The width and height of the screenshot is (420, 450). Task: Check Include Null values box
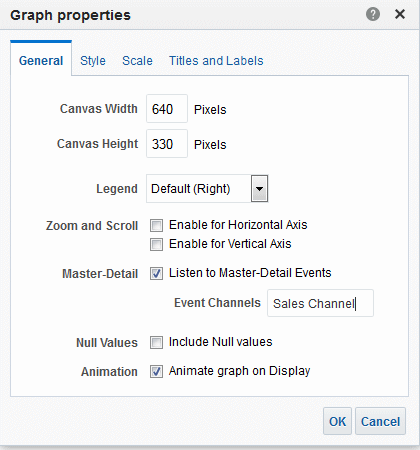(156, 342)
